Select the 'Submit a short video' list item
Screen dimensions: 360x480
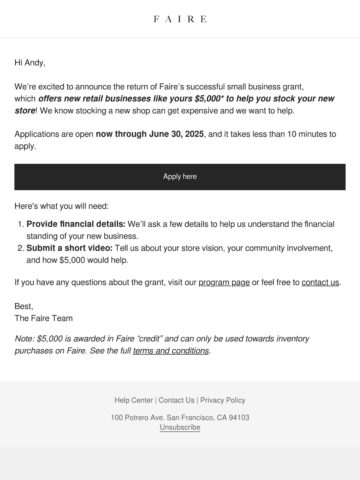pos(180,254)
